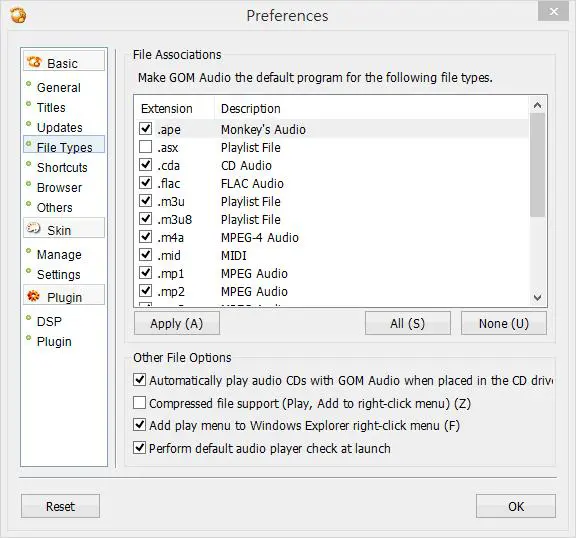The height and width of the screenshot is (538, 576).
Task: Click the bullet icon beside Manage
Action: 29,251
